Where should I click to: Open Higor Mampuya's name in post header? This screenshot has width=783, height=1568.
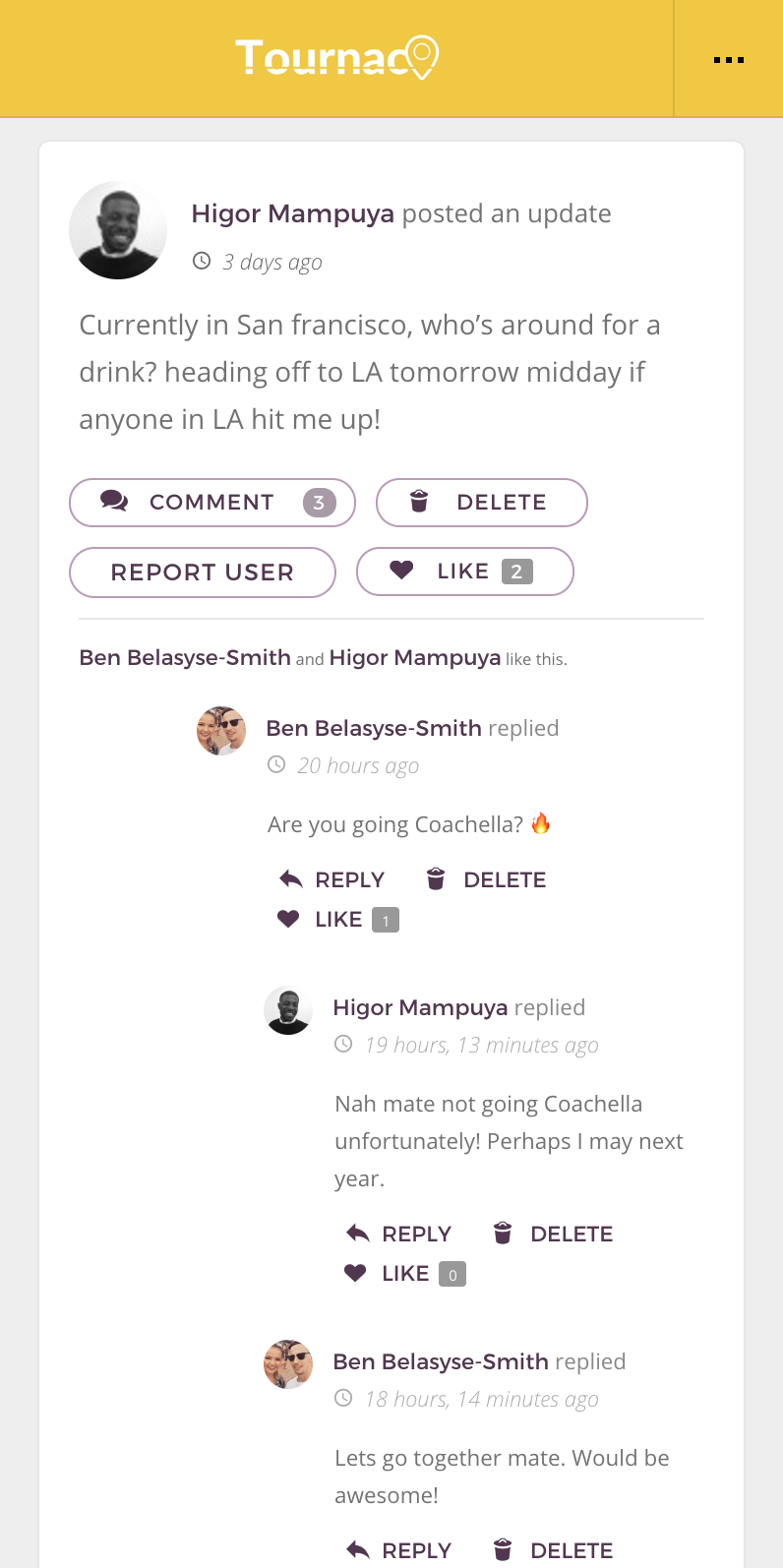click(292, 213)
